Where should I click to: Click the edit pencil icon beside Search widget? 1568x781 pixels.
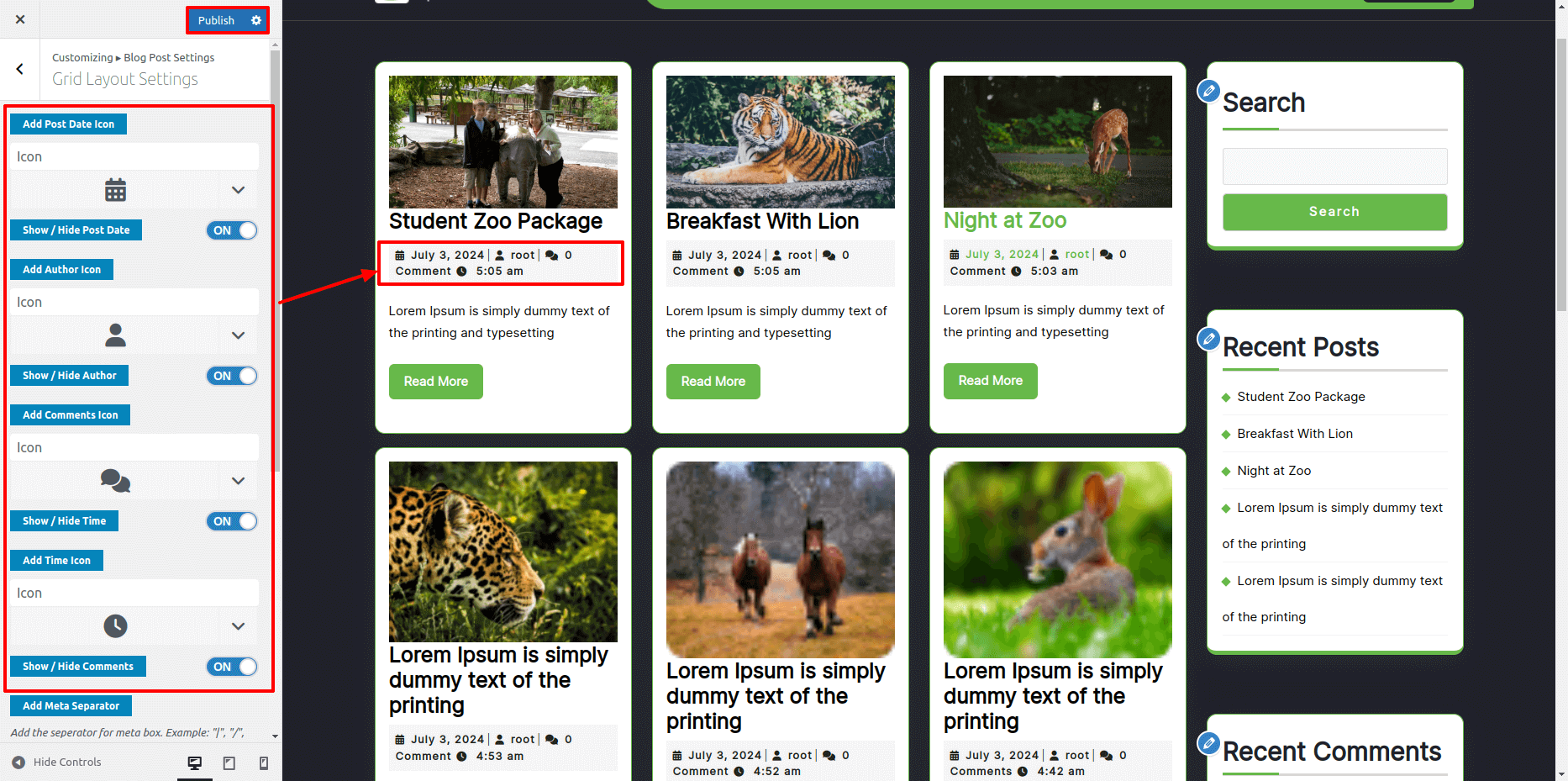(x=1208, y=91)
